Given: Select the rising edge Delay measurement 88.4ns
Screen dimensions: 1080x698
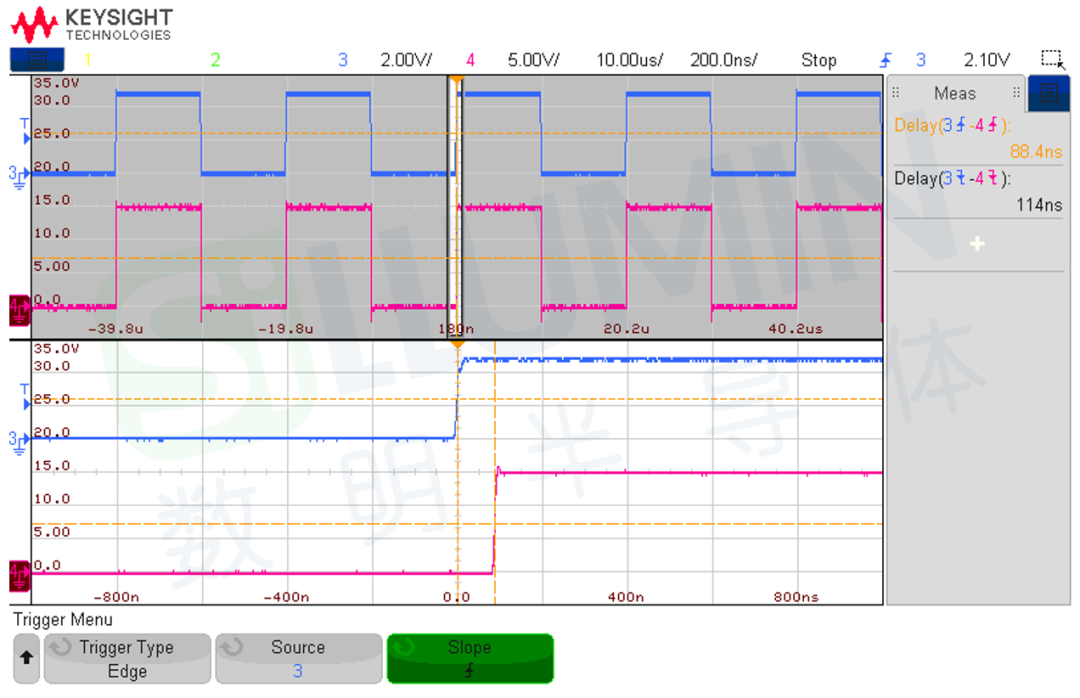Looking at the screenshot, I should (x=978, y=138).
